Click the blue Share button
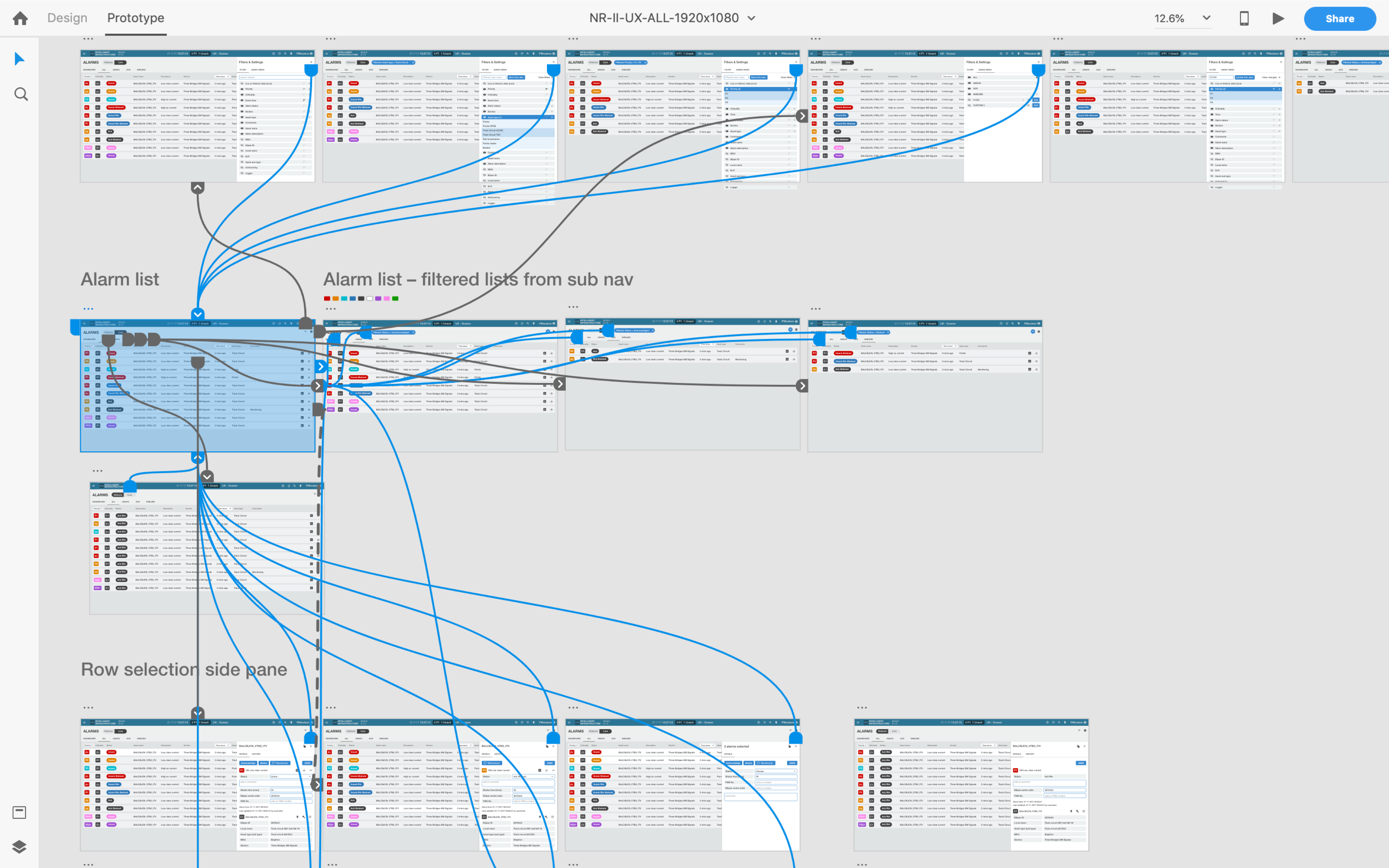 point(1339,18)
